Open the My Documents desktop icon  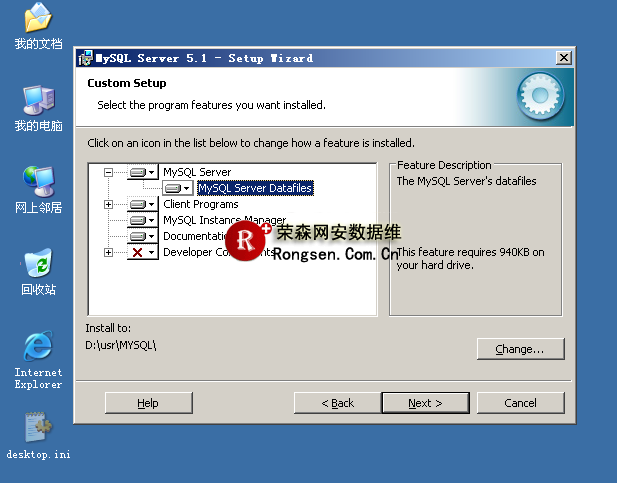click(x=38, y=19)
